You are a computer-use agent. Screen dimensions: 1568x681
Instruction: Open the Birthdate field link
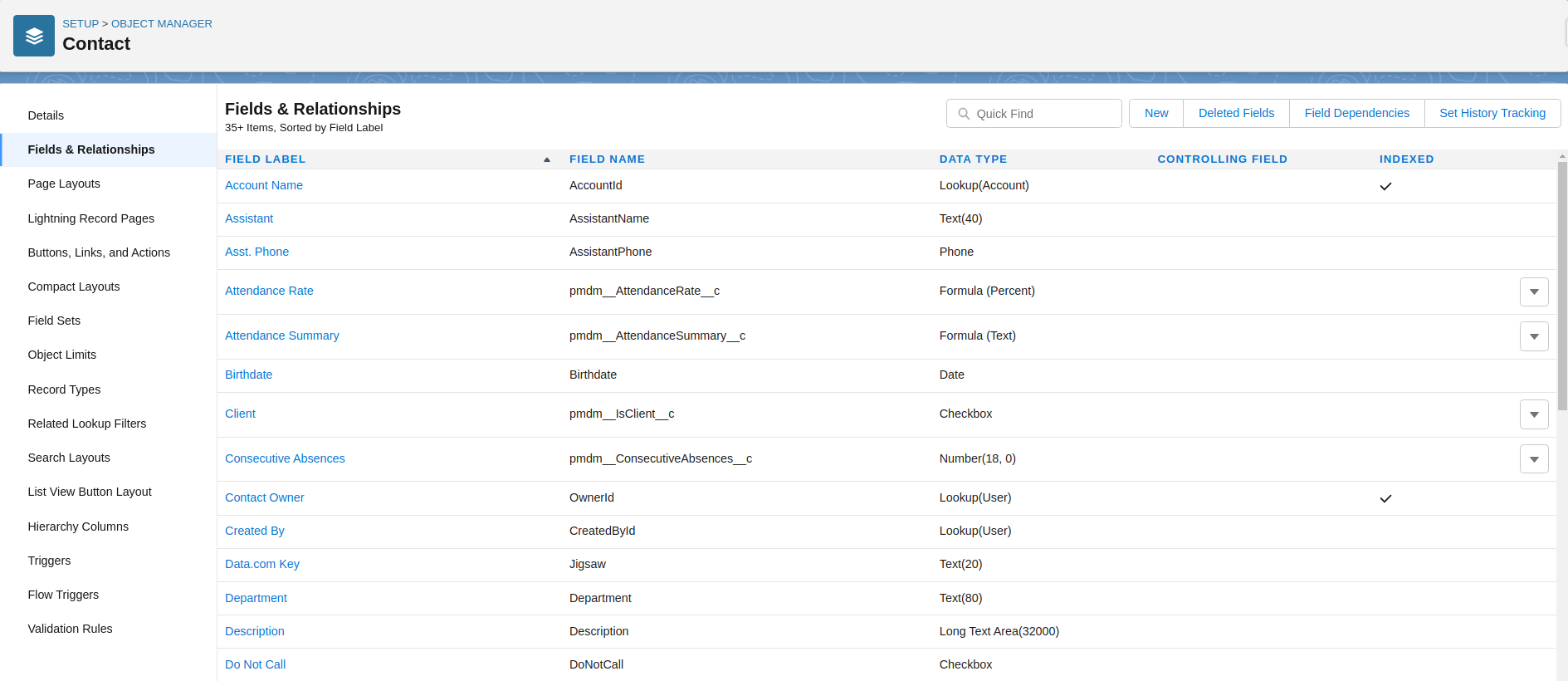coord(249,375)
